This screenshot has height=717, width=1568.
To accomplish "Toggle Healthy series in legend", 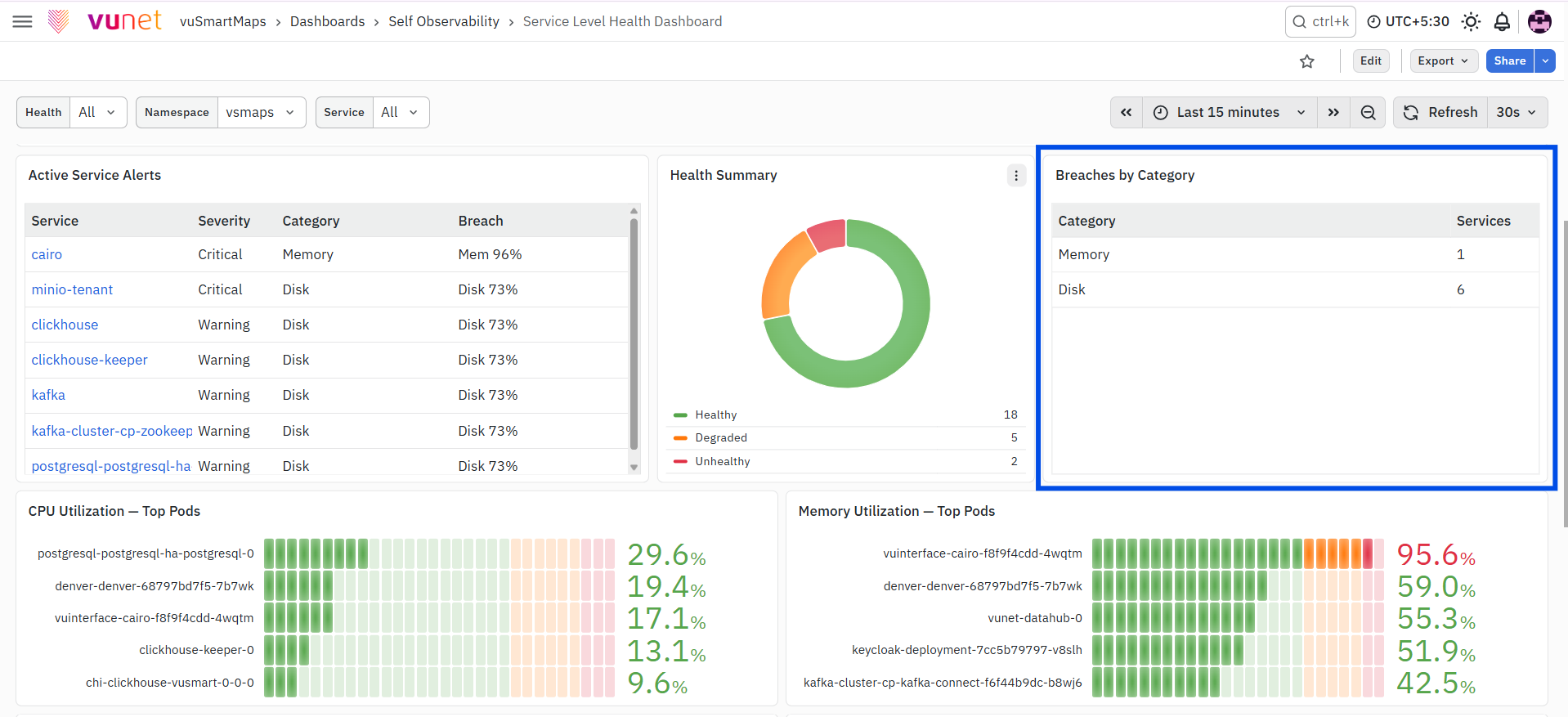I will 715,415.
